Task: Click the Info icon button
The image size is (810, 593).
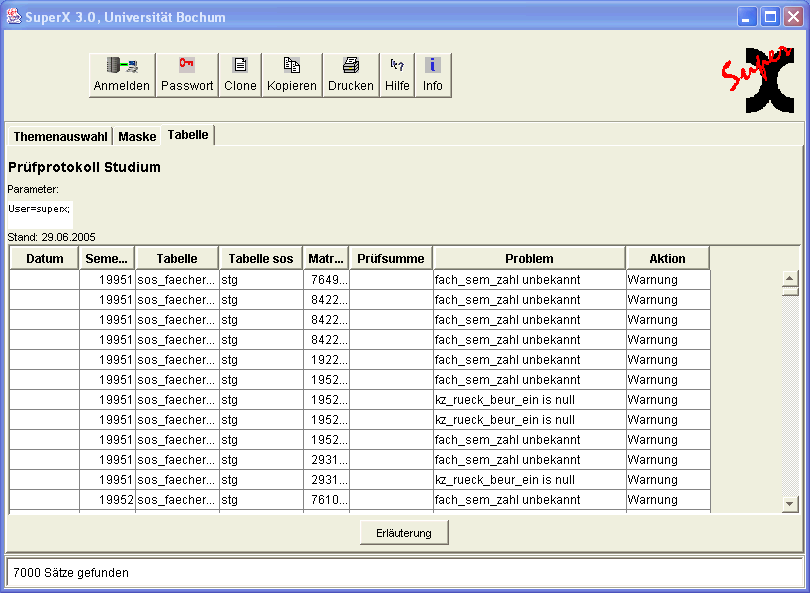Action: pos(433,75)
